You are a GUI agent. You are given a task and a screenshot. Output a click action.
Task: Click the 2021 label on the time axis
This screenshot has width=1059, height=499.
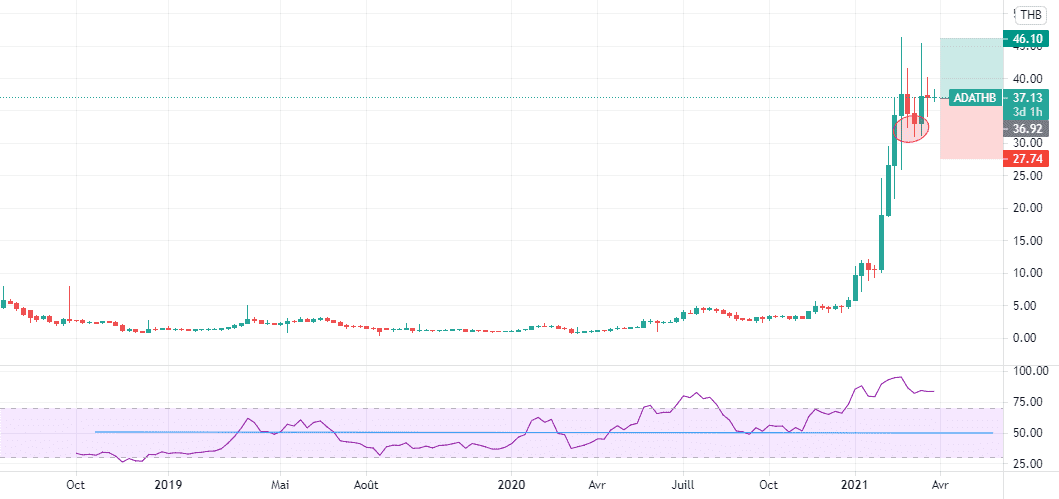(855, 484)
